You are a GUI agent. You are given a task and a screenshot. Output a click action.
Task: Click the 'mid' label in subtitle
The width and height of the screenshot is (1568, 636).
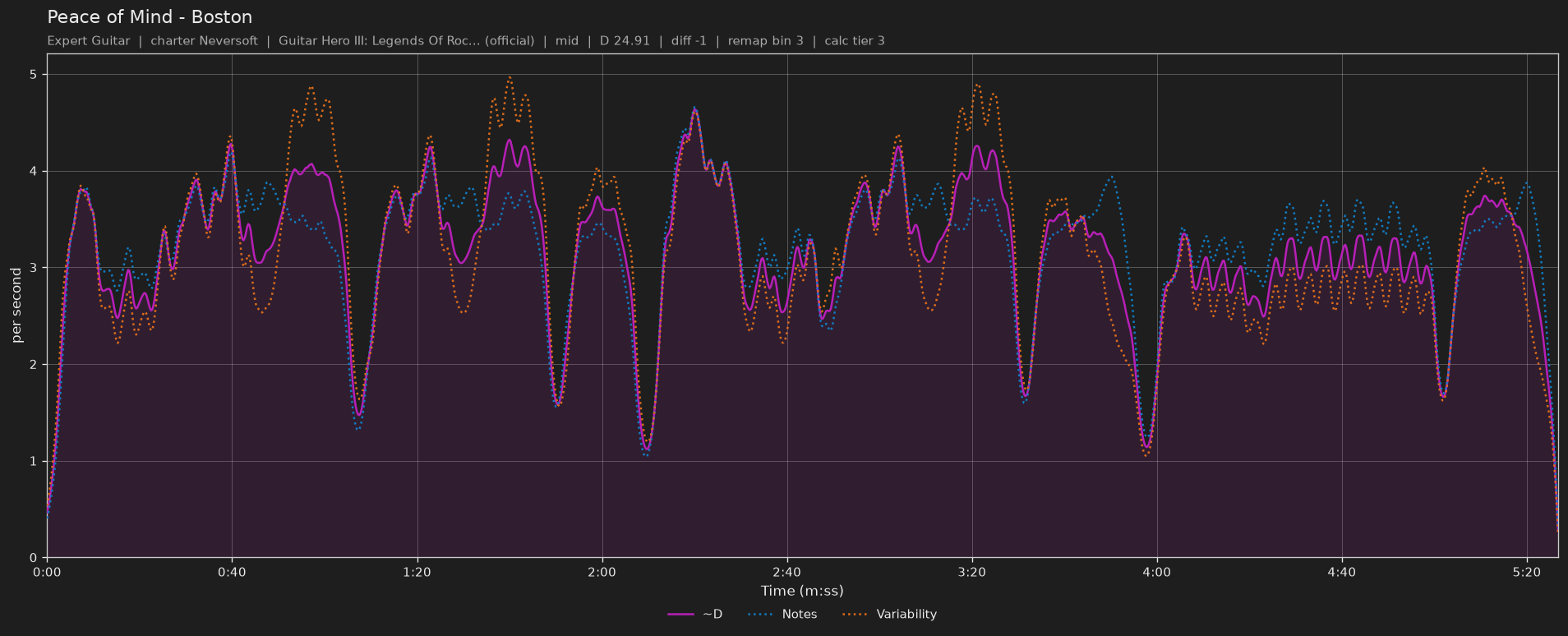567,41
